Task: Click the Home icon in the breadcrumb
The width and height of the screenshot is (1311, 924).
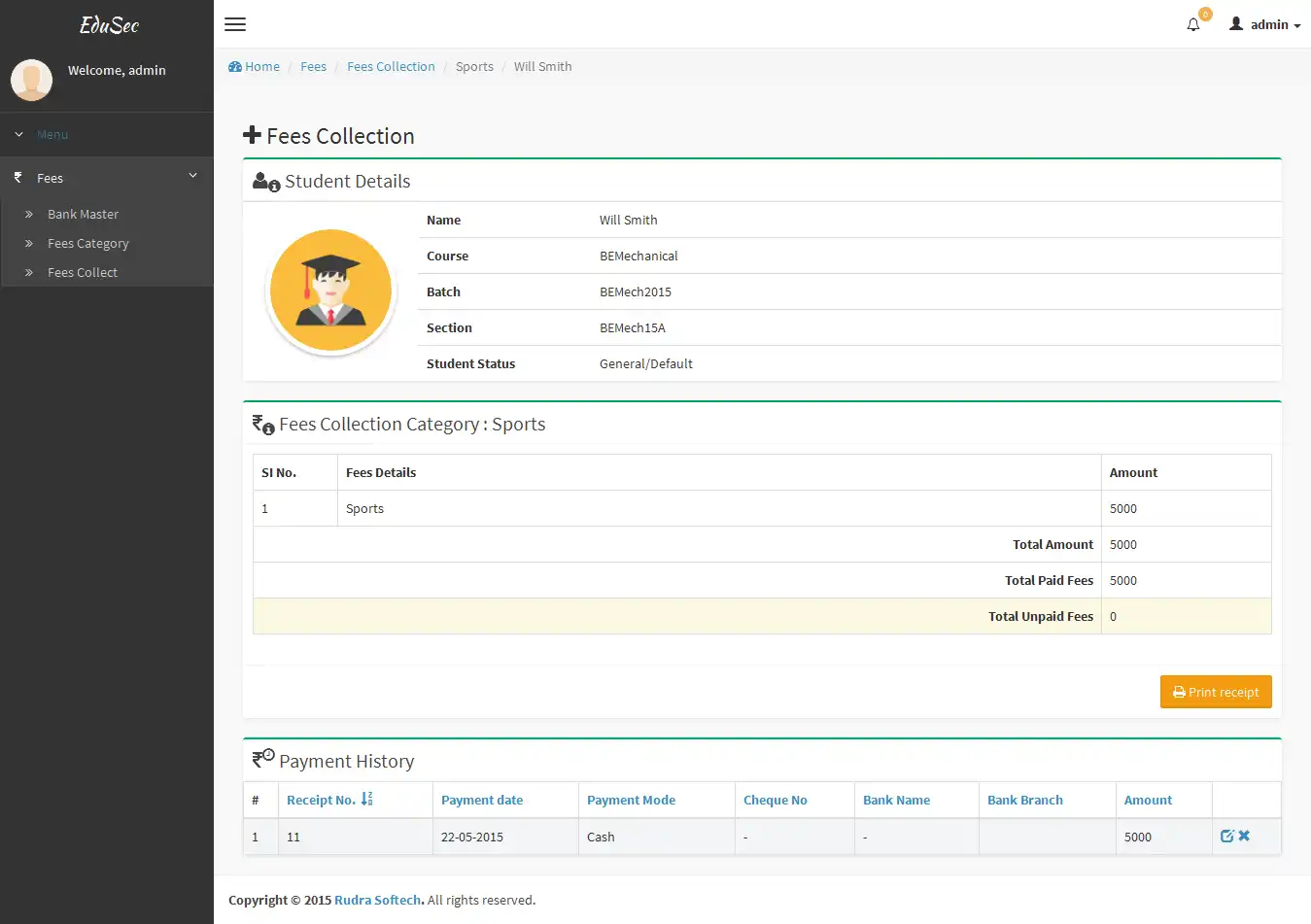Action: [233, 66]
